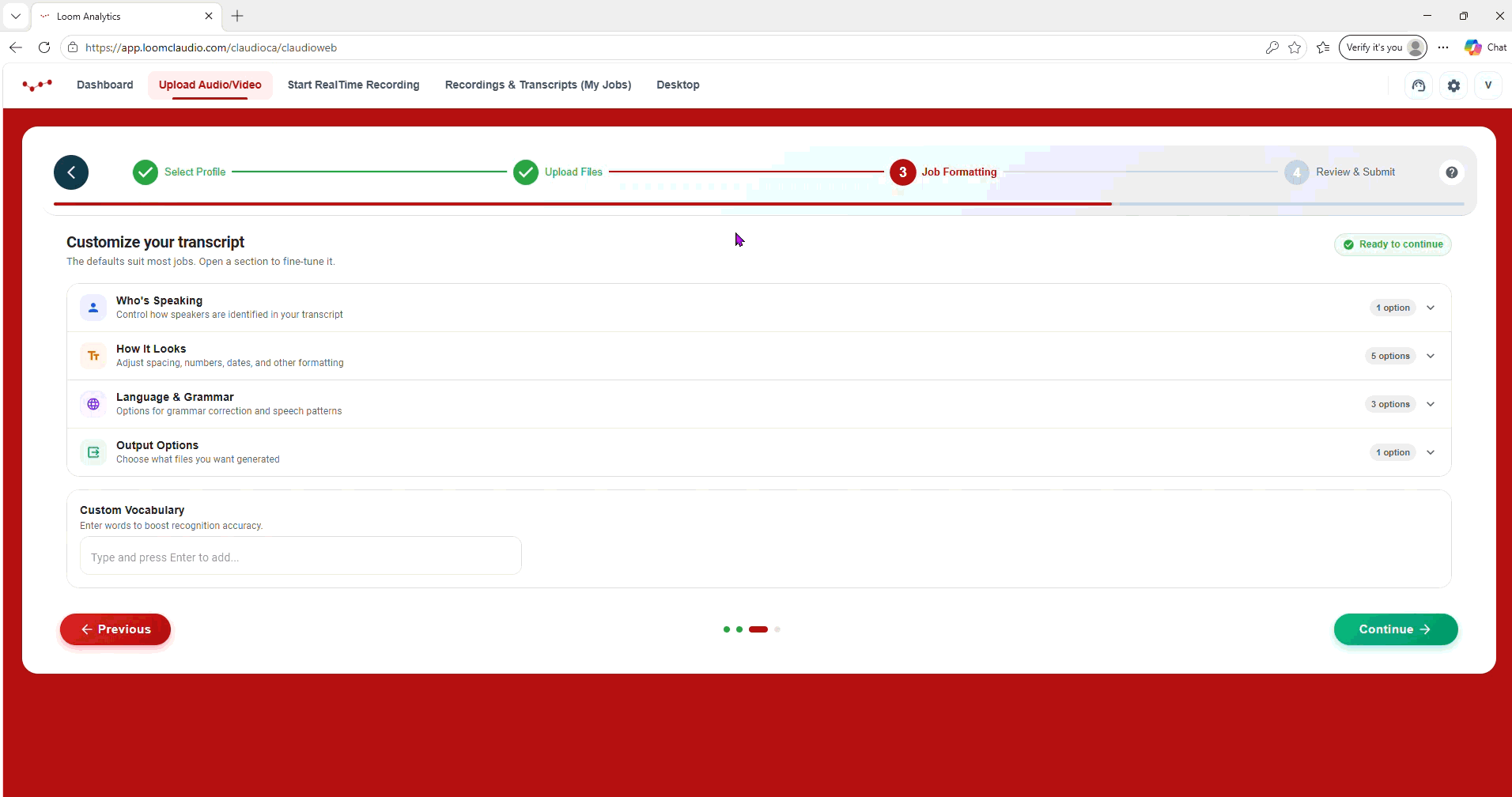Click the last grey pagination dot
1512x797 pixels.
(777, 629)
